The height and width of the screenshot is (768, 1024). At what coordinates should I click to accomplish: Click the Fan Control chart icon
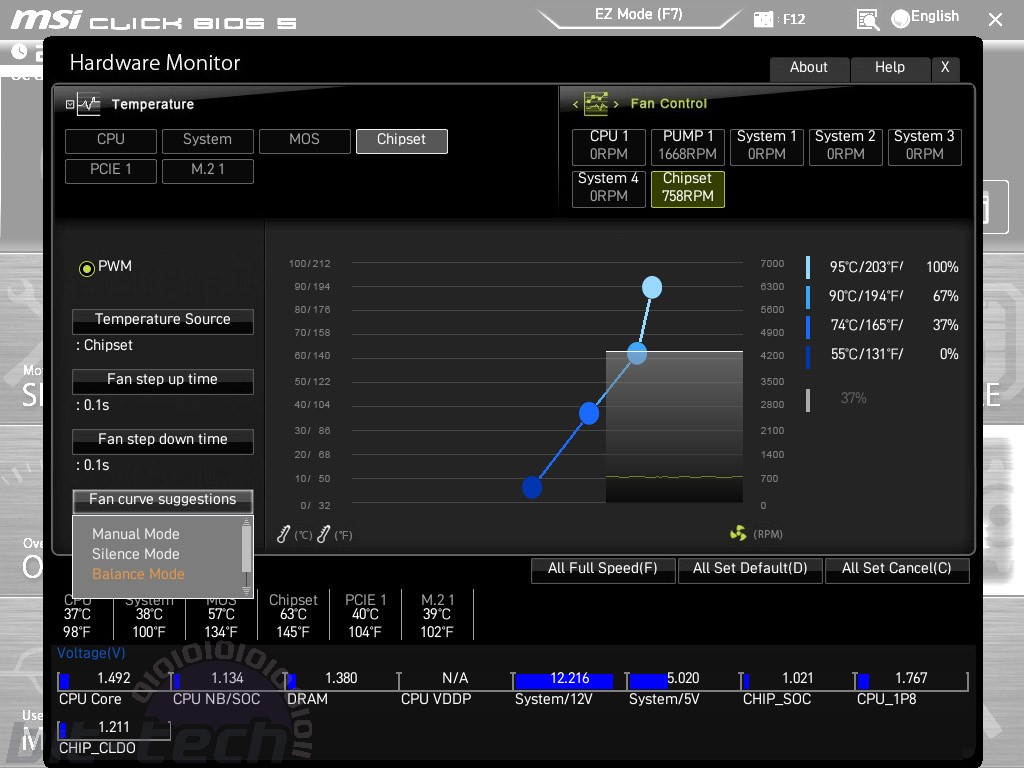(x=596, y=103)
